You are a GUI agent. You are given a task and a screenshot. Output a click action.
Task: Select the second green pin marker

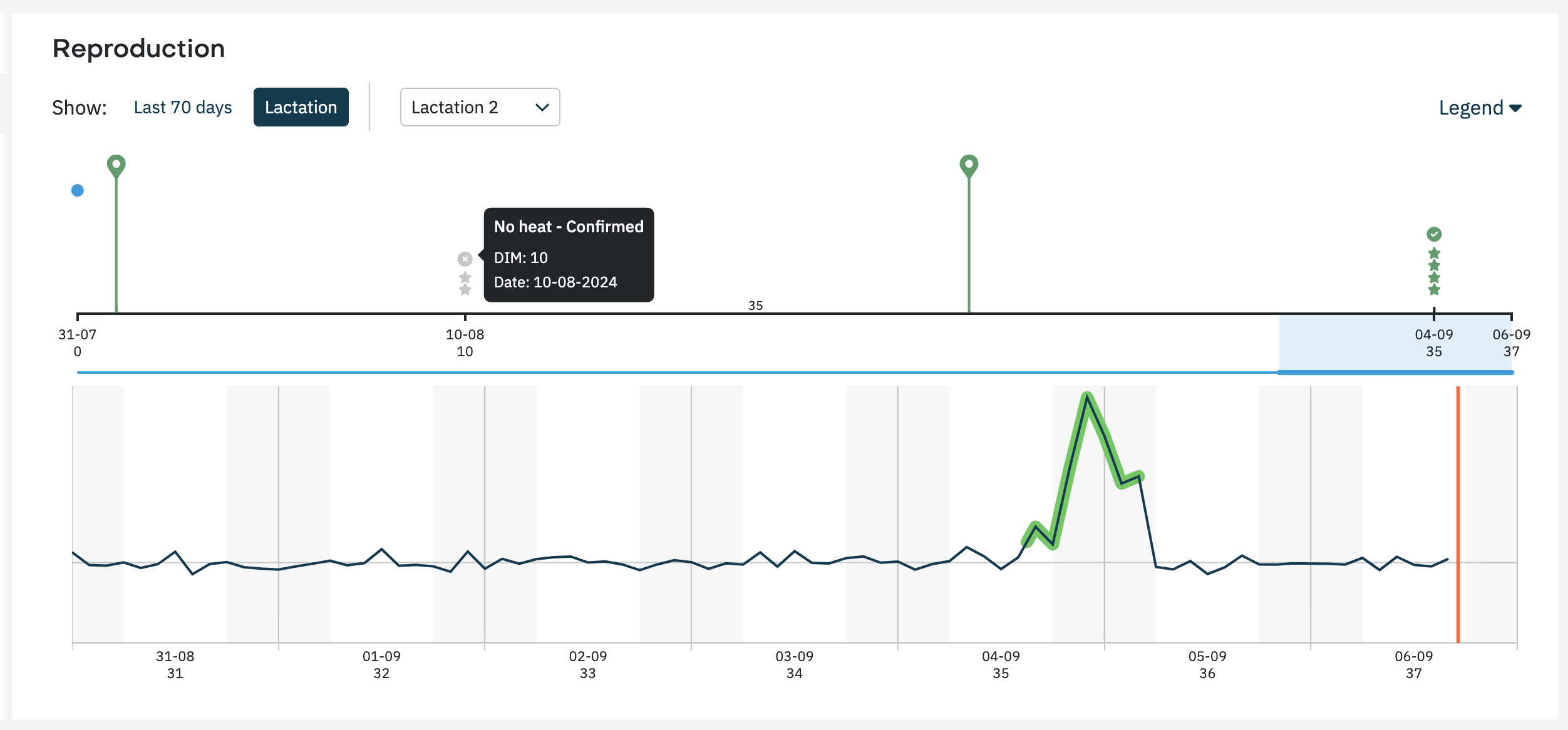point(969,167)
